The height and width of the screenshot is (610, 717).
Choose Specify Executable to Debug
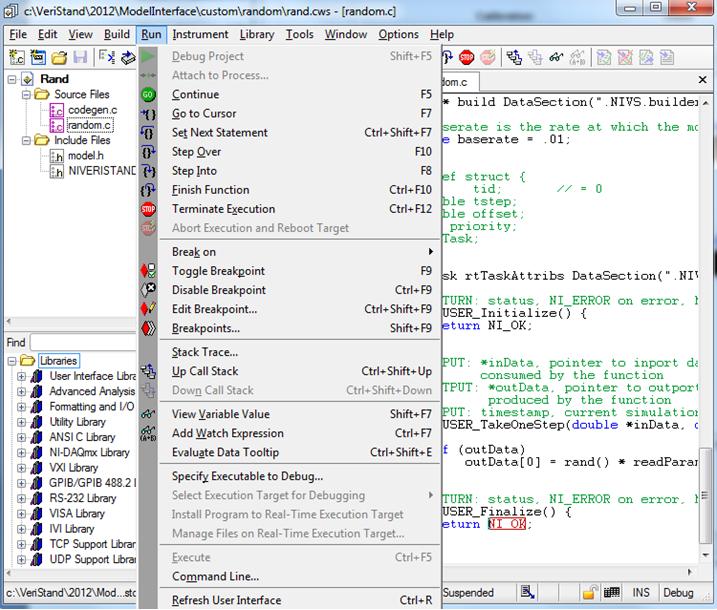pos(247,476)
